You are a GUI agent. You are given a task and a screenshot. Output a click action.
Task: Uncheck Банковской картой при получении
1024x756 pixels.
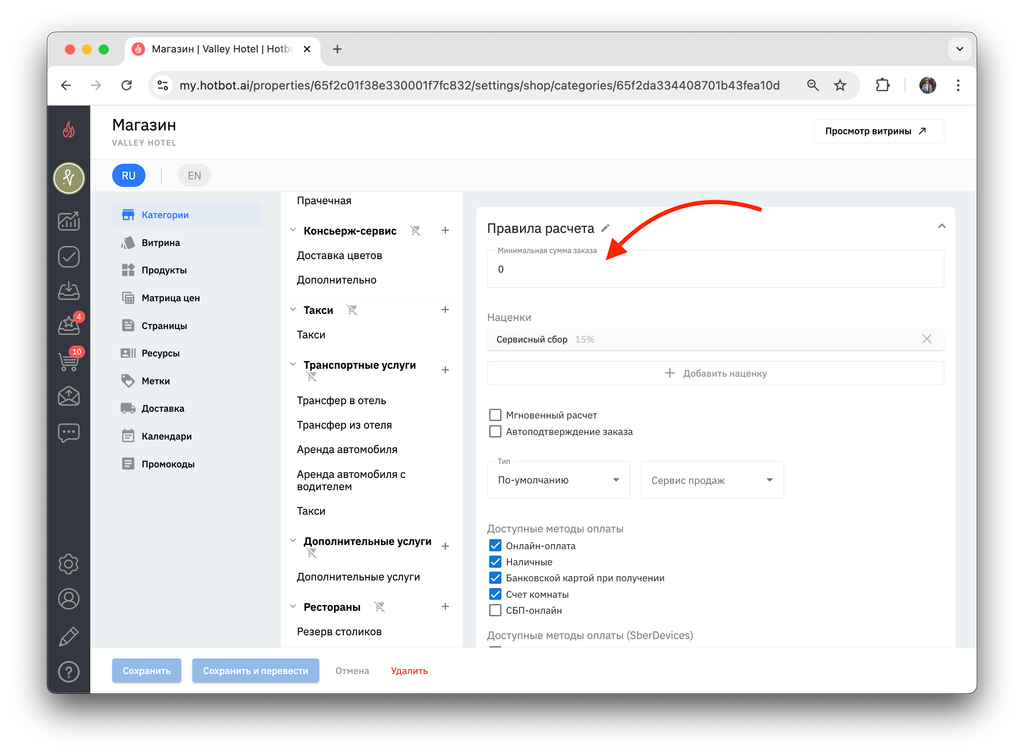pyautogui.click(x=495, y=578)
